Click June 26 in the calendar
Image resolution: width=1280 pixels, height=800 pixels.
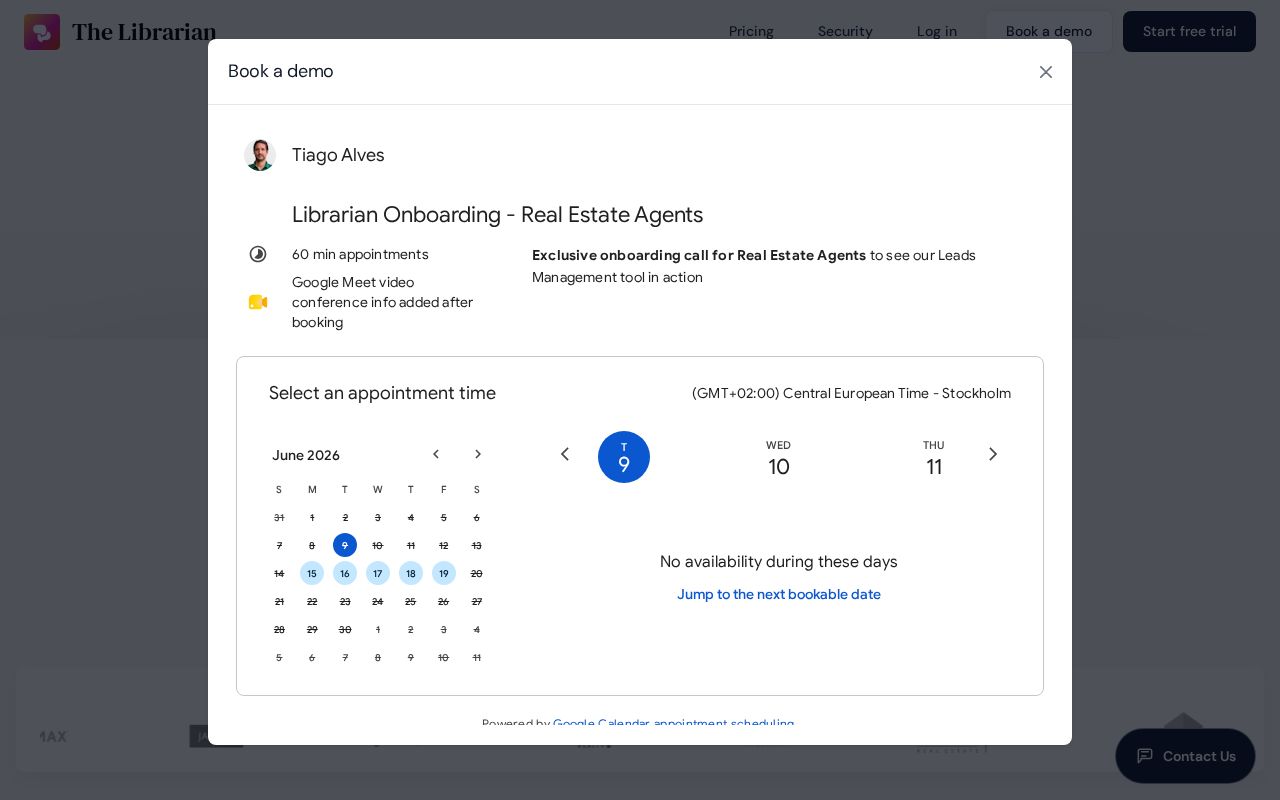pos(444,601)
